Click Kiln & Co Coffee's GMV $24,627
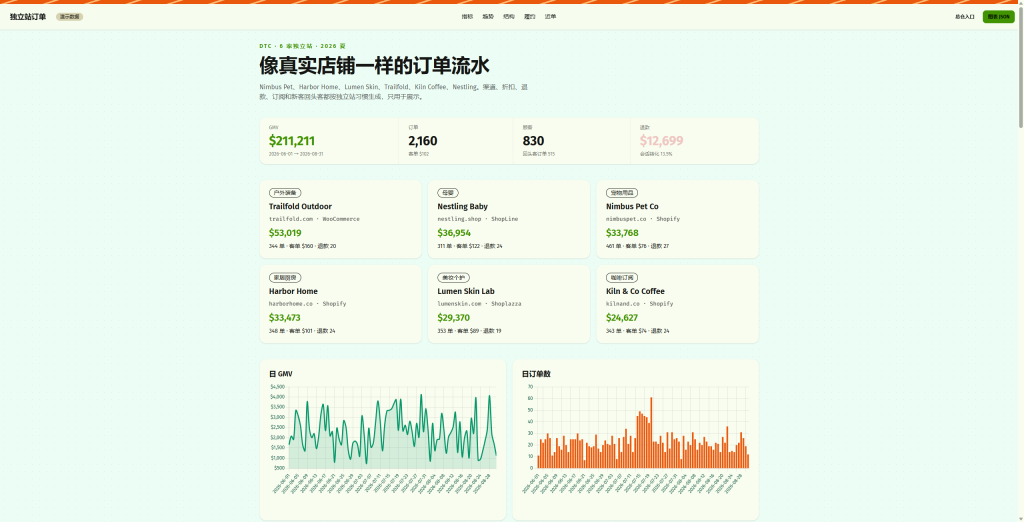1024x522 pixels. pyautogui.click(x=622, y=318)
